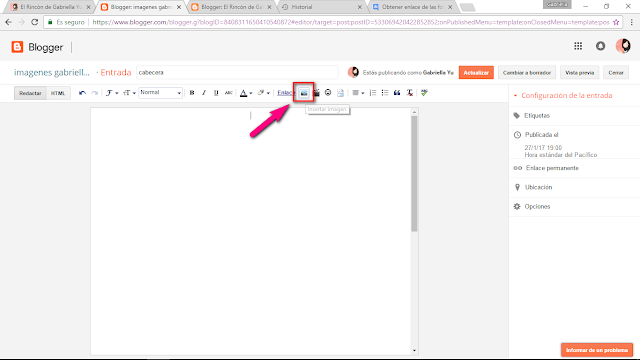Click the editor scrollbar down arrow

point(414,350)
